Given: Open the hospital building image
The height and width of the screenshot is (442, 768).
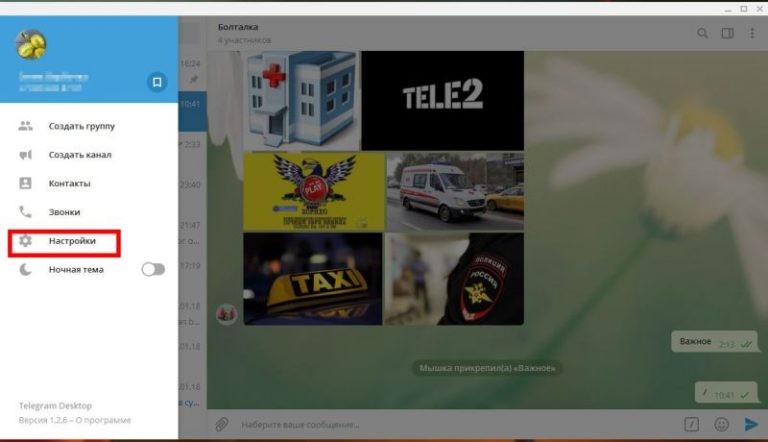Looking at the screenshot, I should click(301, 100).
